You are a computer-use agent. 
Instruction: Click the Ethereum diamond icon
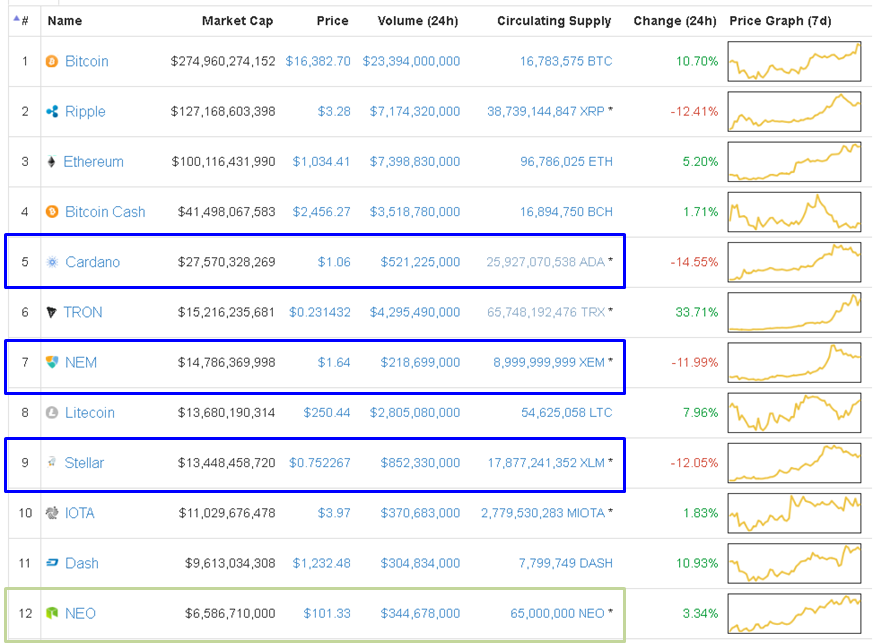click(52, 162)
